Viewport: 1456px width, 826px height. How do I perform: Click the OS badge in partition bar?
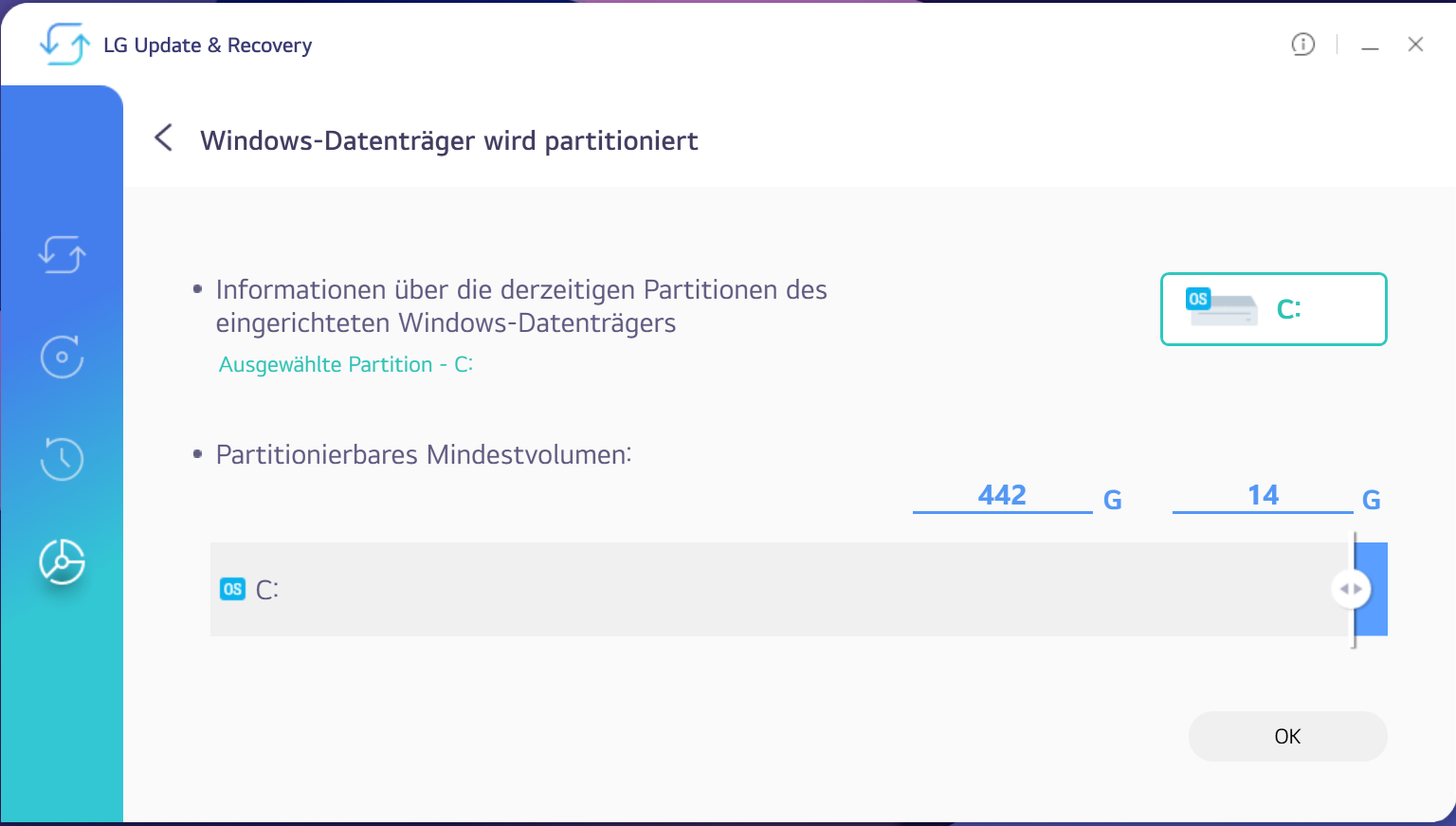coord(232,589)
